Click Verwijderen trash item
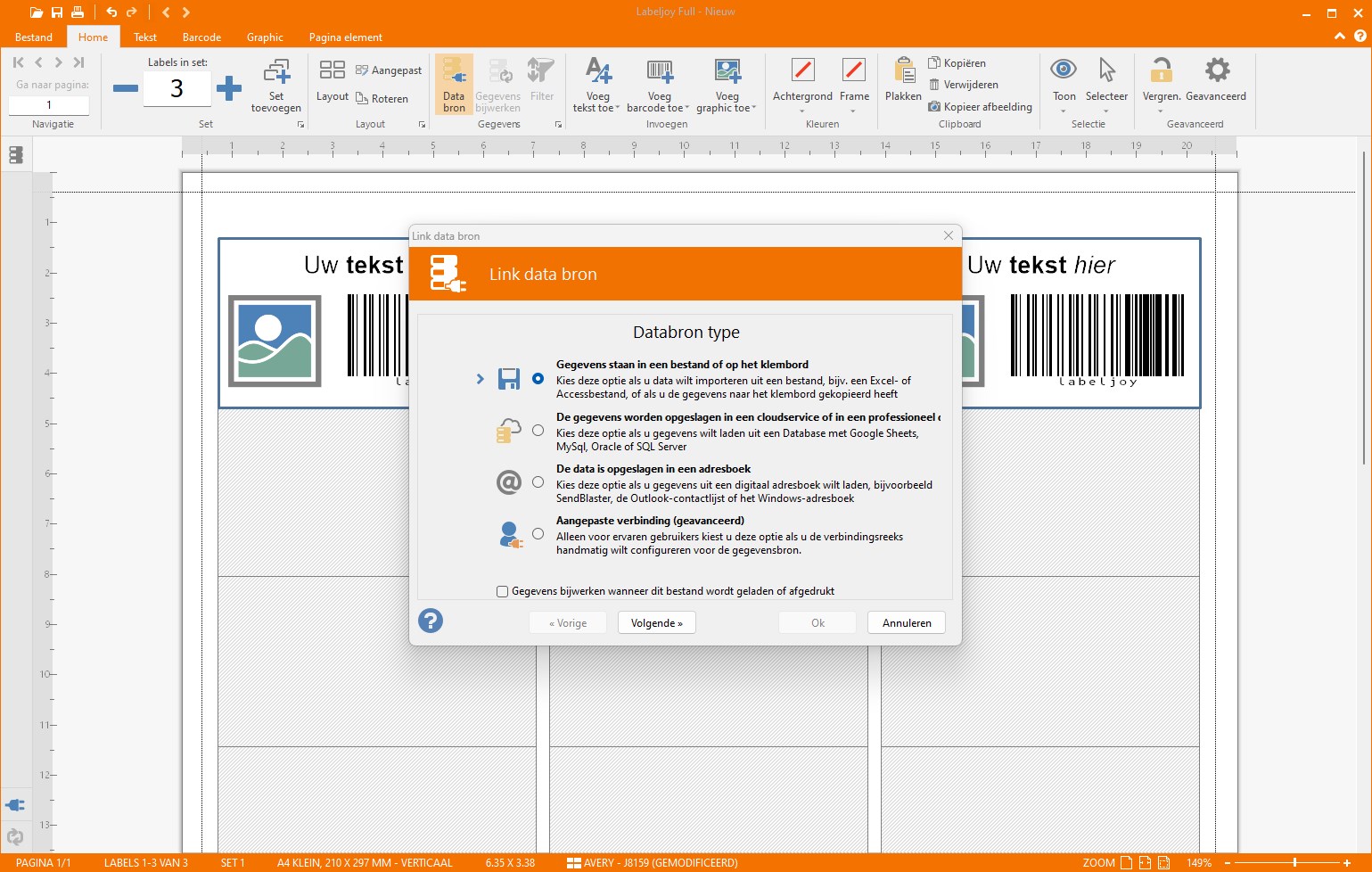 pyautogui.click(x=963, y=85)
